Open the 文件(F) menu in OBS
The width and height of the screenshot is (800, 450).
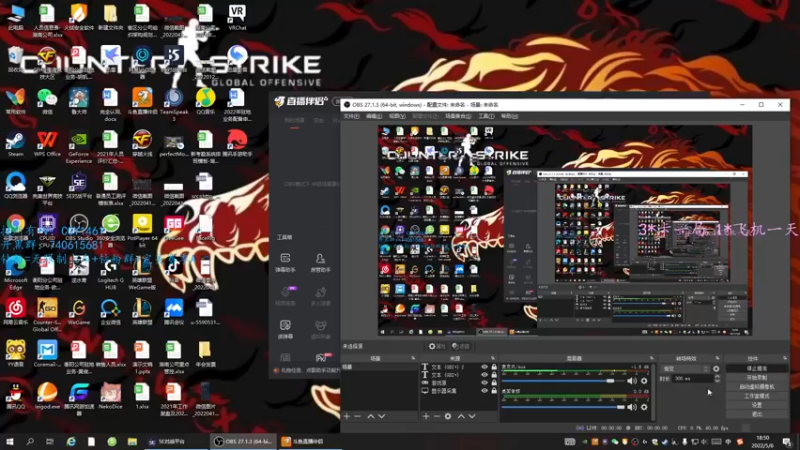351,116
